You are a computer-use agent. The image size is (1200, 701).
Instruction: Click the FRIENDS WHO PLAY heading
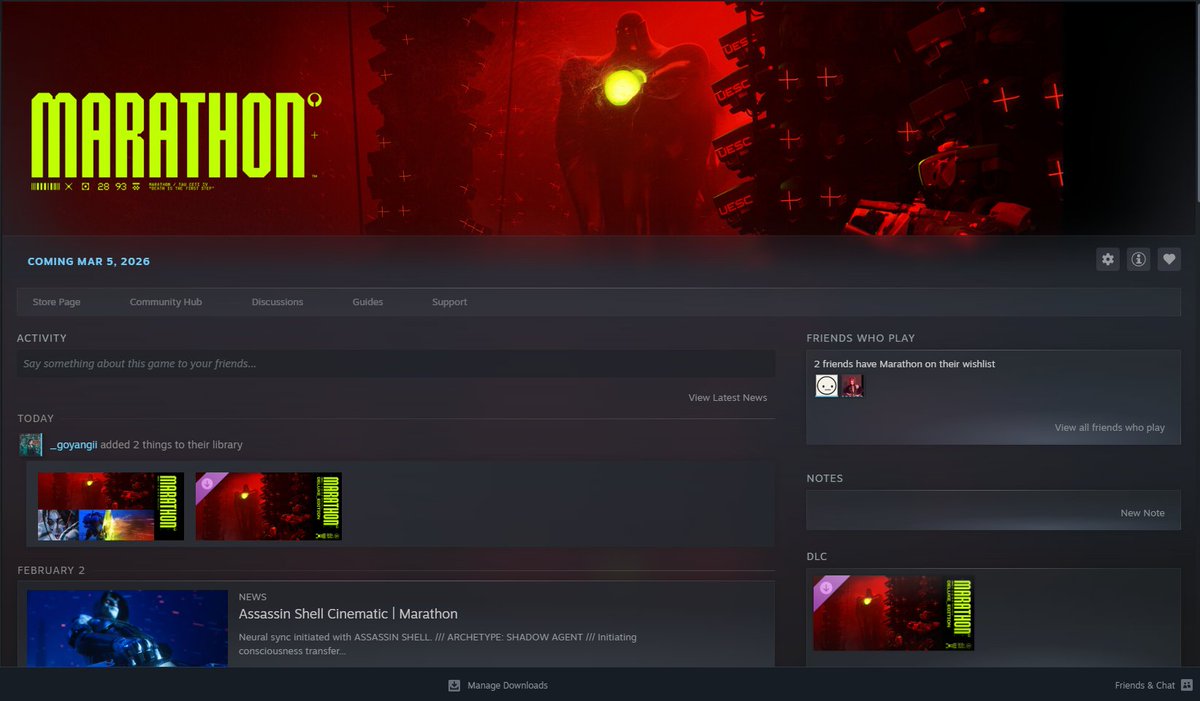(x=861, y=338)
